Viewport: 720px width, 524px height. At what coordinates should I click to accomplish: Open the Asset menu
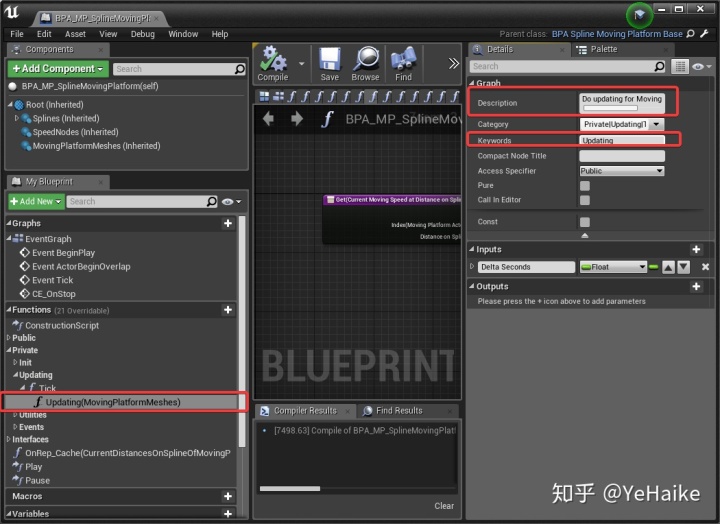[75, 34]
